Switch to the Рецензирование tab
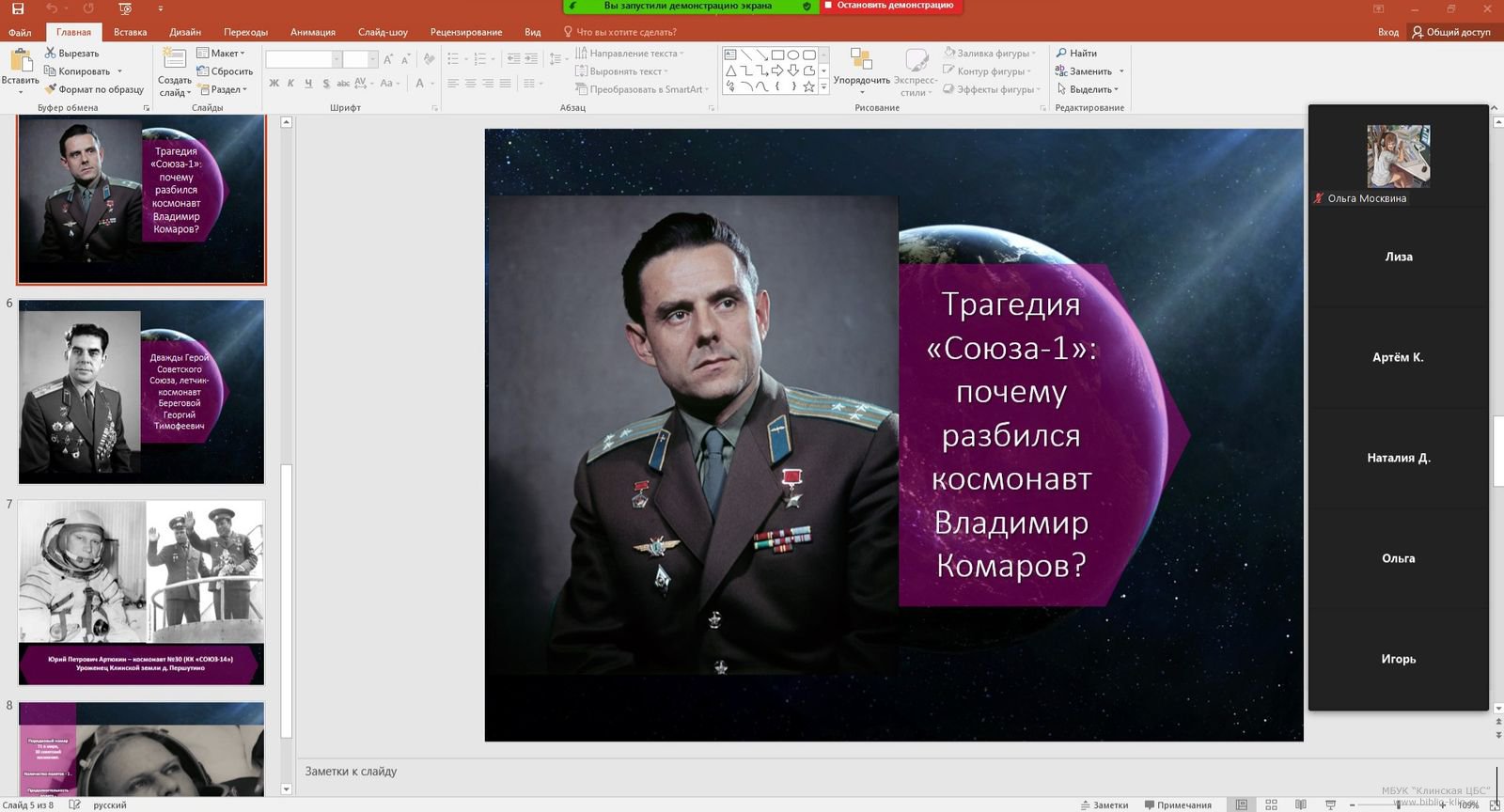 coord(466,32)
